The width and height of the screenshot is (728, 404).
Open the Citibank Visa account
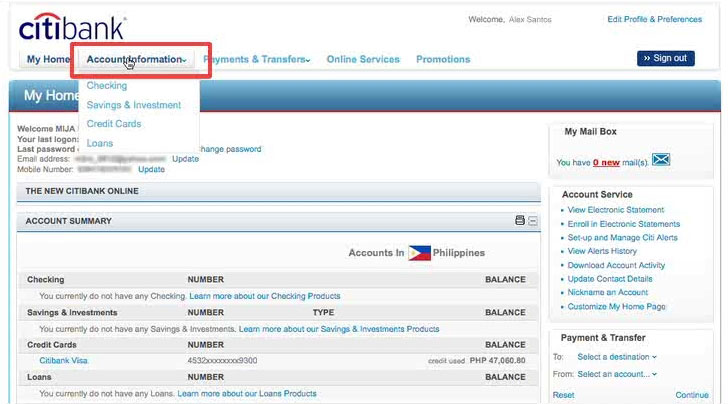63,361
